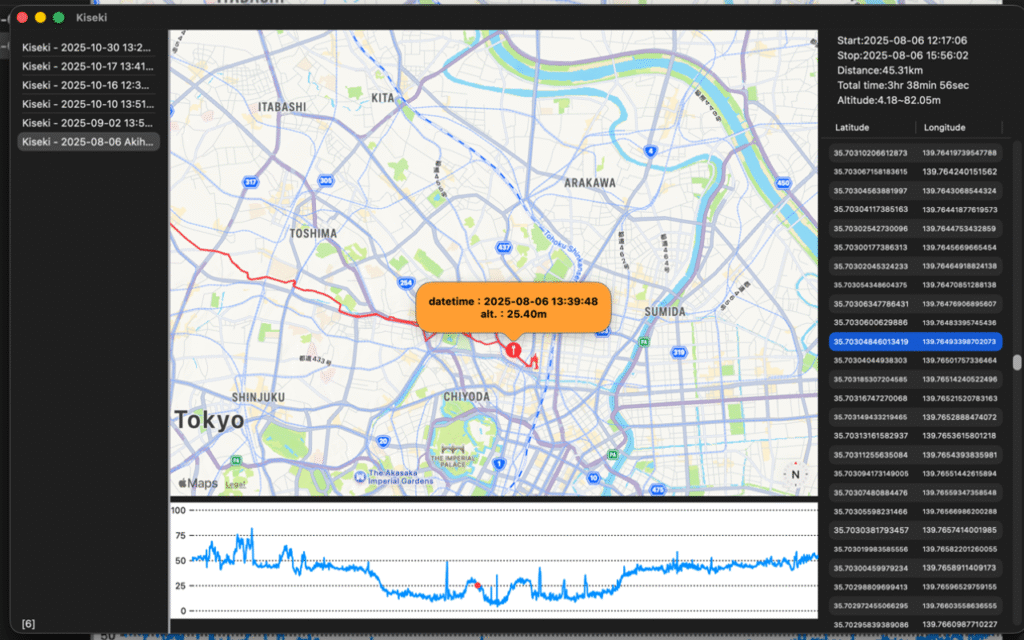Click the Apple Maps logo

point(197,483)
